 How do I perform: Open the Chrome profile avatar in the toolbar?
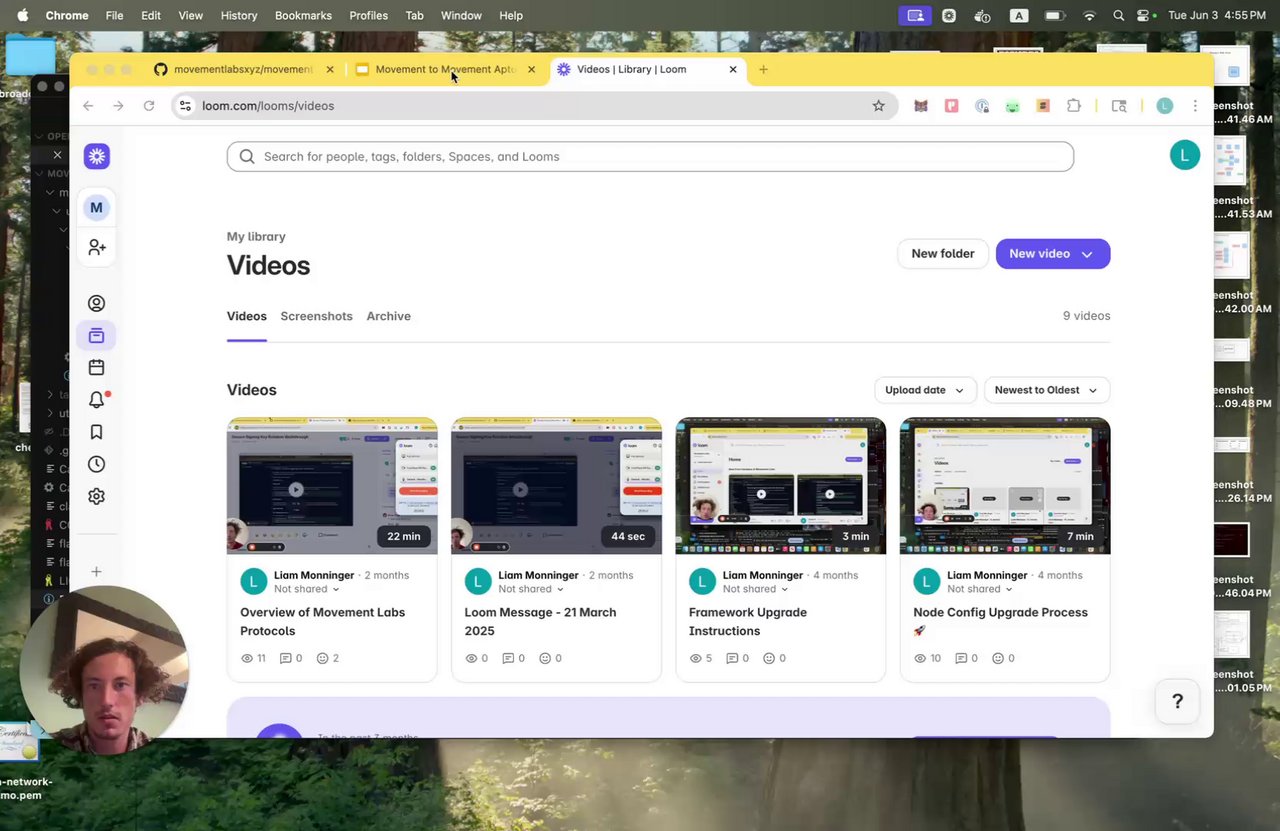click(1164, 106)
